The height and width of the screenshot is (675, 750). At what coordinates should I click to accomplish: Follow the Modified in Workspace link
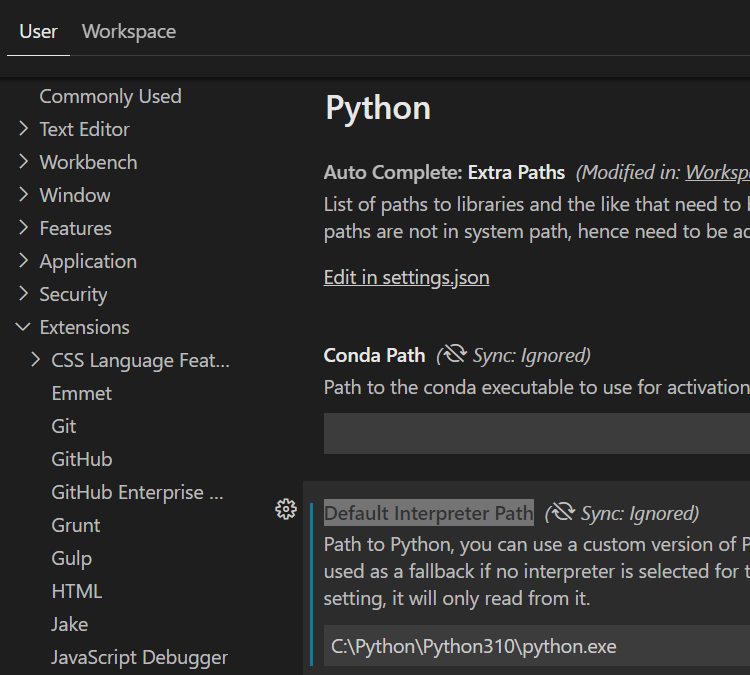(x=717, y=172)
